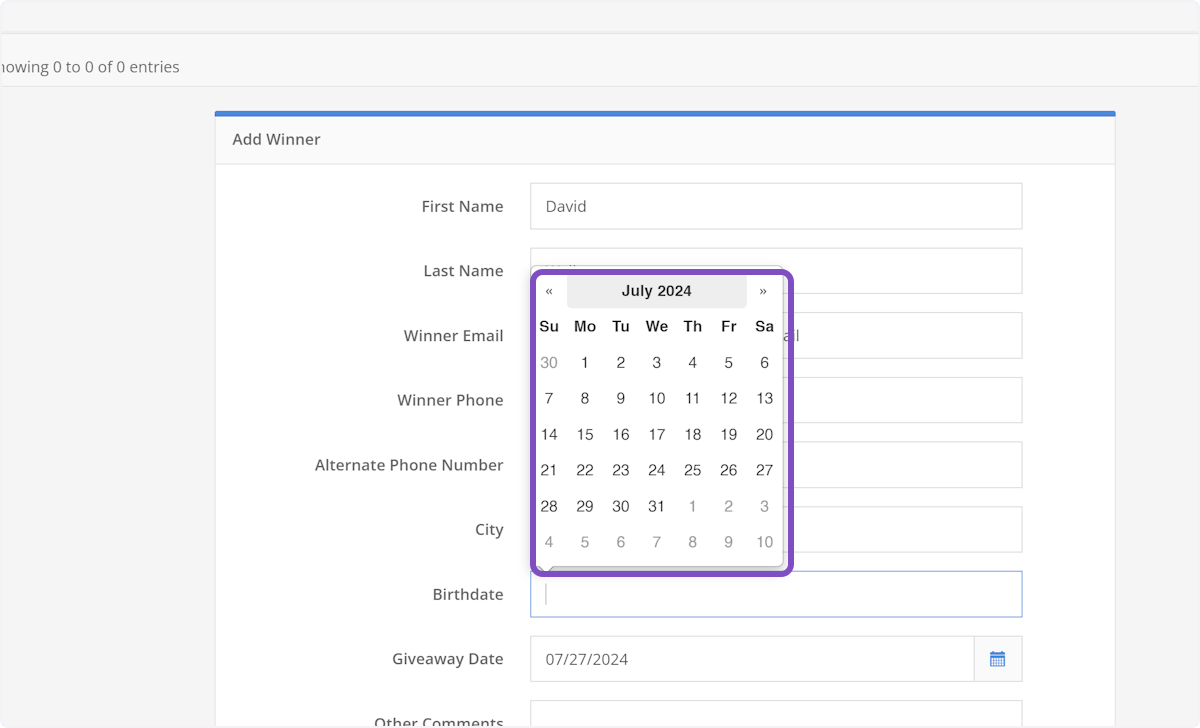Select July 2024 header to change month view
Viewport: 1200px width, 728px height.
(656, 291)
